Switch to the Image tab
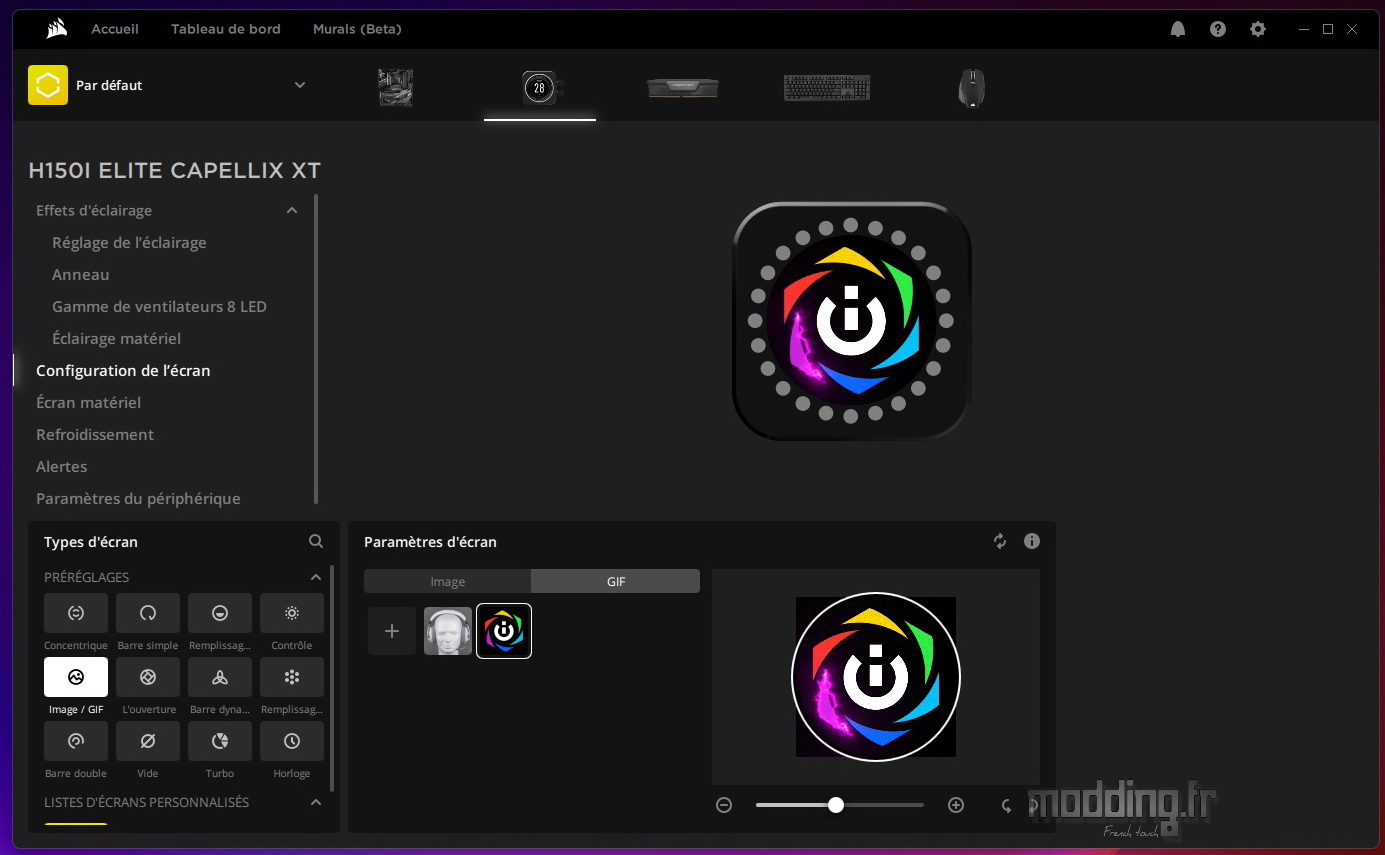This screenshot has width=1385, height=855. [447, 581]
